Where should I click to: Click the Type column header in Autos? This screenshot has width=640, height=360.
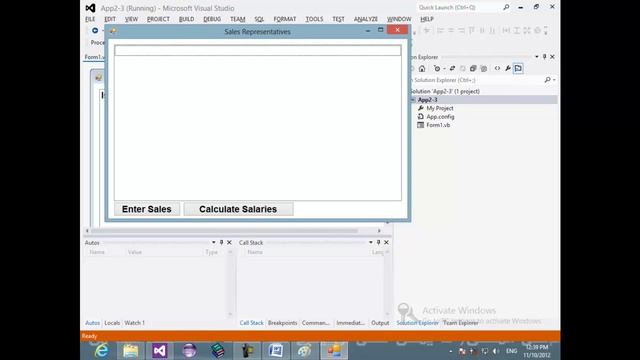click(211, 252)
